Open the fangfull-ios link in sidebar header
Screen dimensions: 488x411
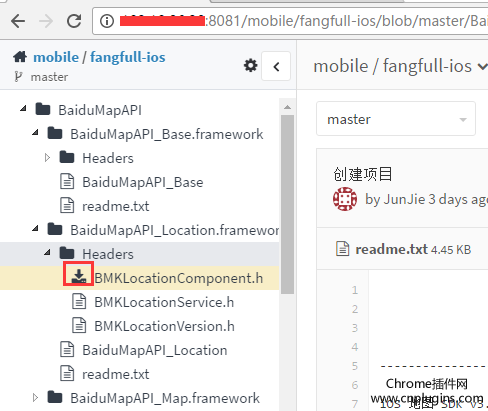[128, 57]
